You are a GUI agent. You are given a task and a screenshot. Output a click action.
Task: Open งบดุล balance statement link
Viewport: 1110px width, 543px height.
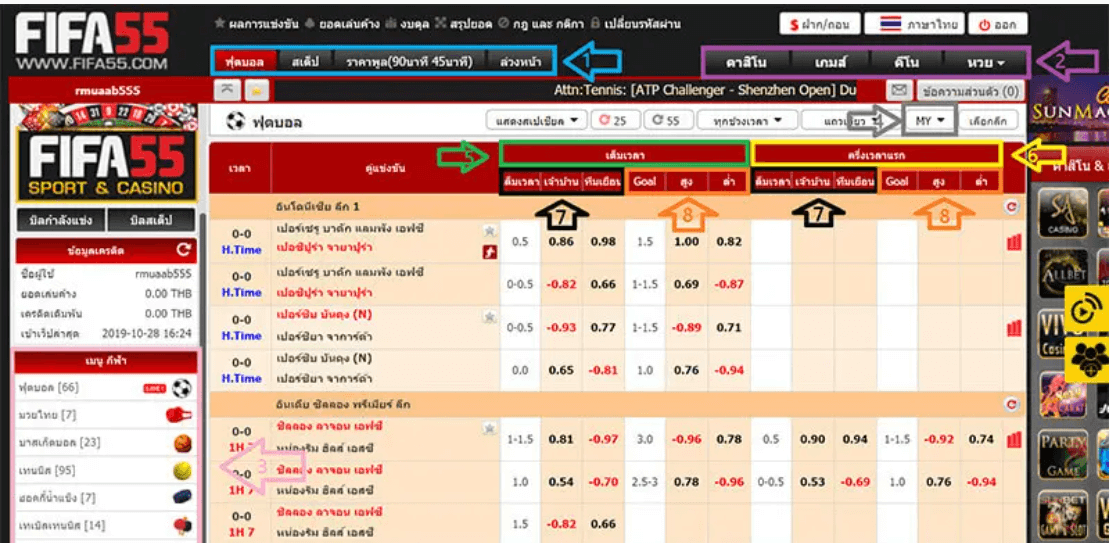pos(405,24)
